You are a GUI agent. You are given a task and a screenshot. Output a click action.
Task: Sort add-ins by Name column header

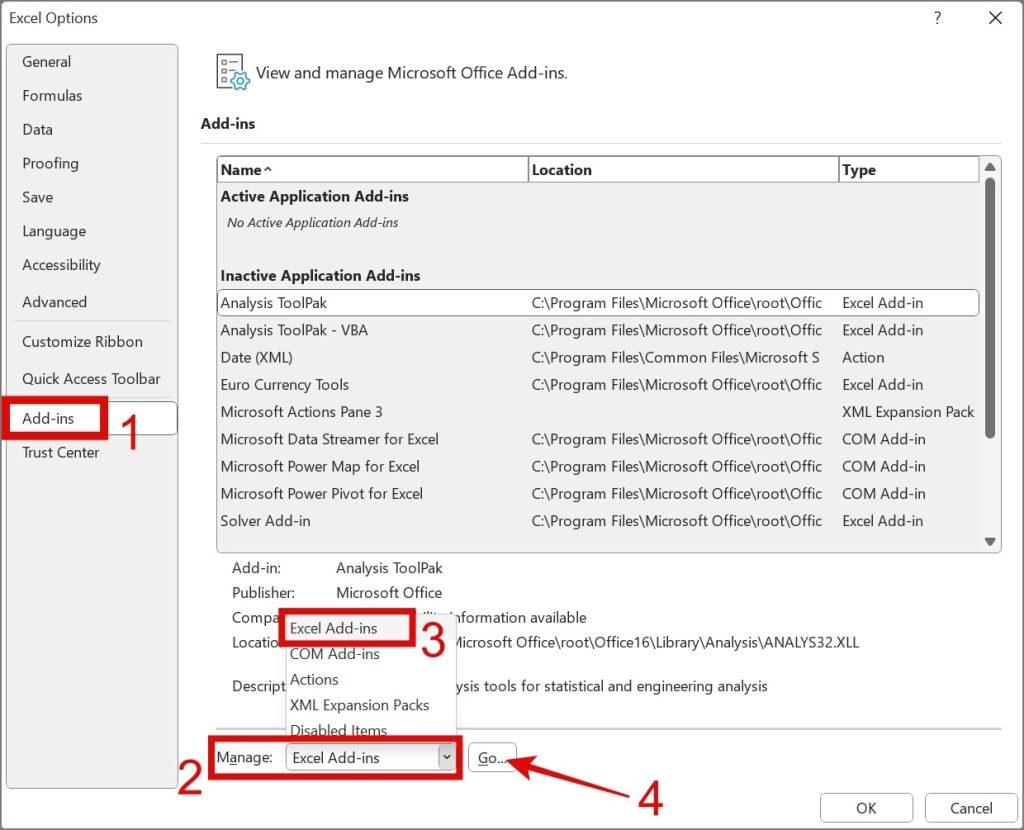[372, 170]
